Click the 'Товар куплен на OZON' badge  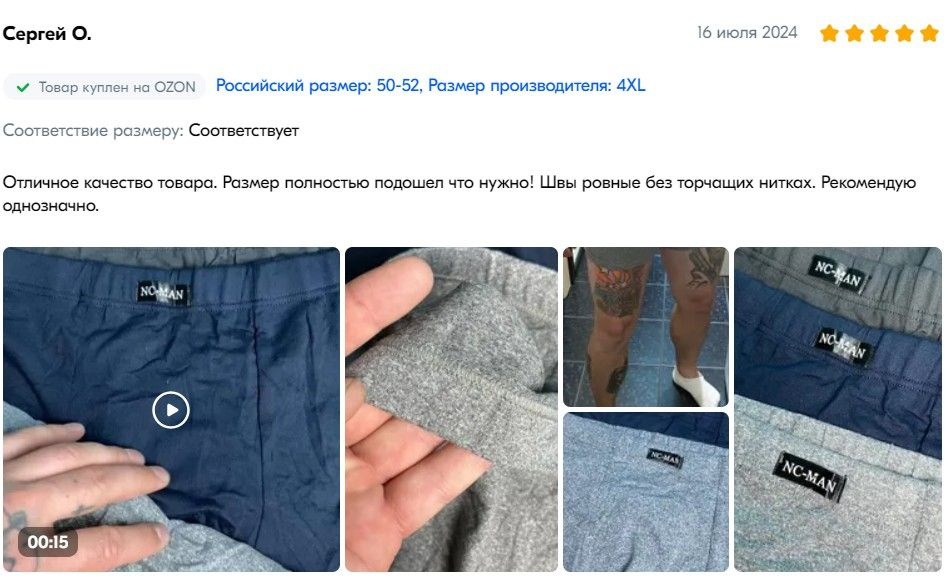[x=104, y=87]
